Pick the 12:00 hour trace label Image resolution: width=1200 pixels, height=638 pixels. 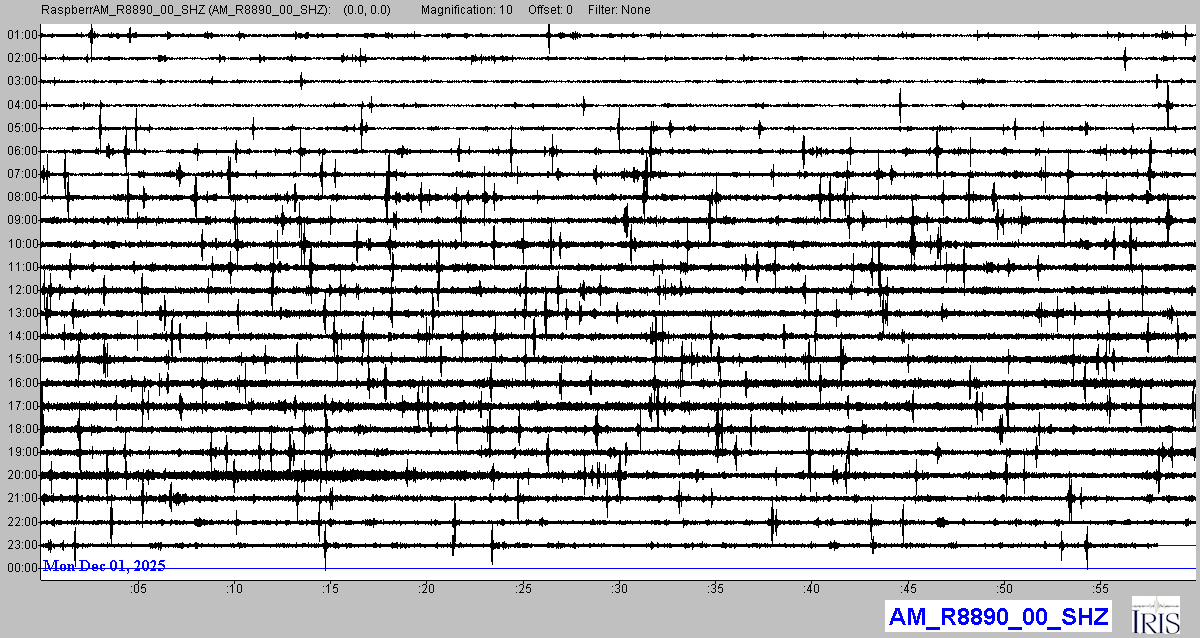(21, 290)
